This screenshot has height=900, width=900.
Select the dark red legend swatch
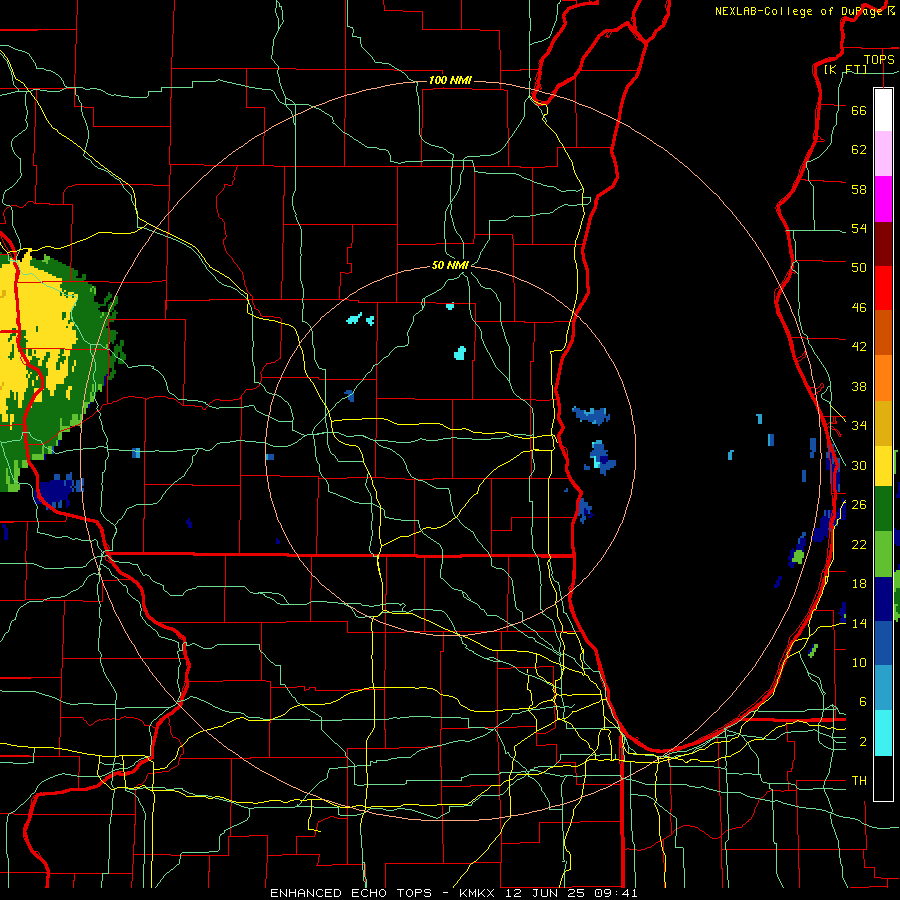click(883, 244)
